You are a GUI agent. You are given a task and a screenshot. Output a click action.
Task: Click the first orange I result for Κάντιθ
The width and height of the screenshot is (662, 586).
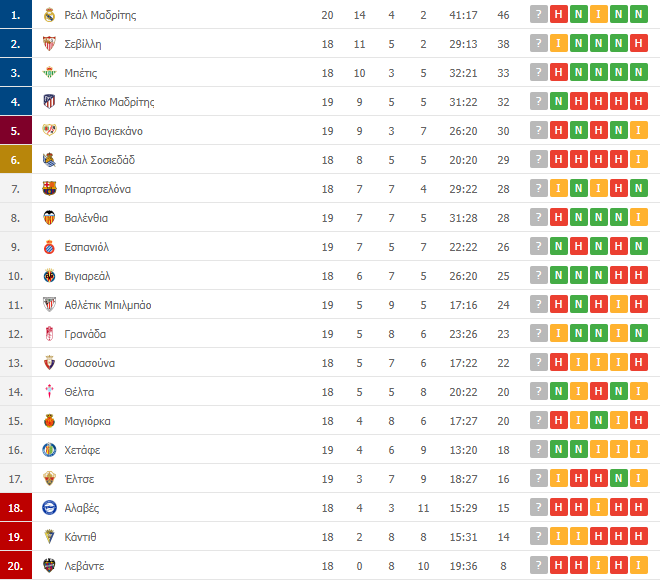(x=559, y=537)
